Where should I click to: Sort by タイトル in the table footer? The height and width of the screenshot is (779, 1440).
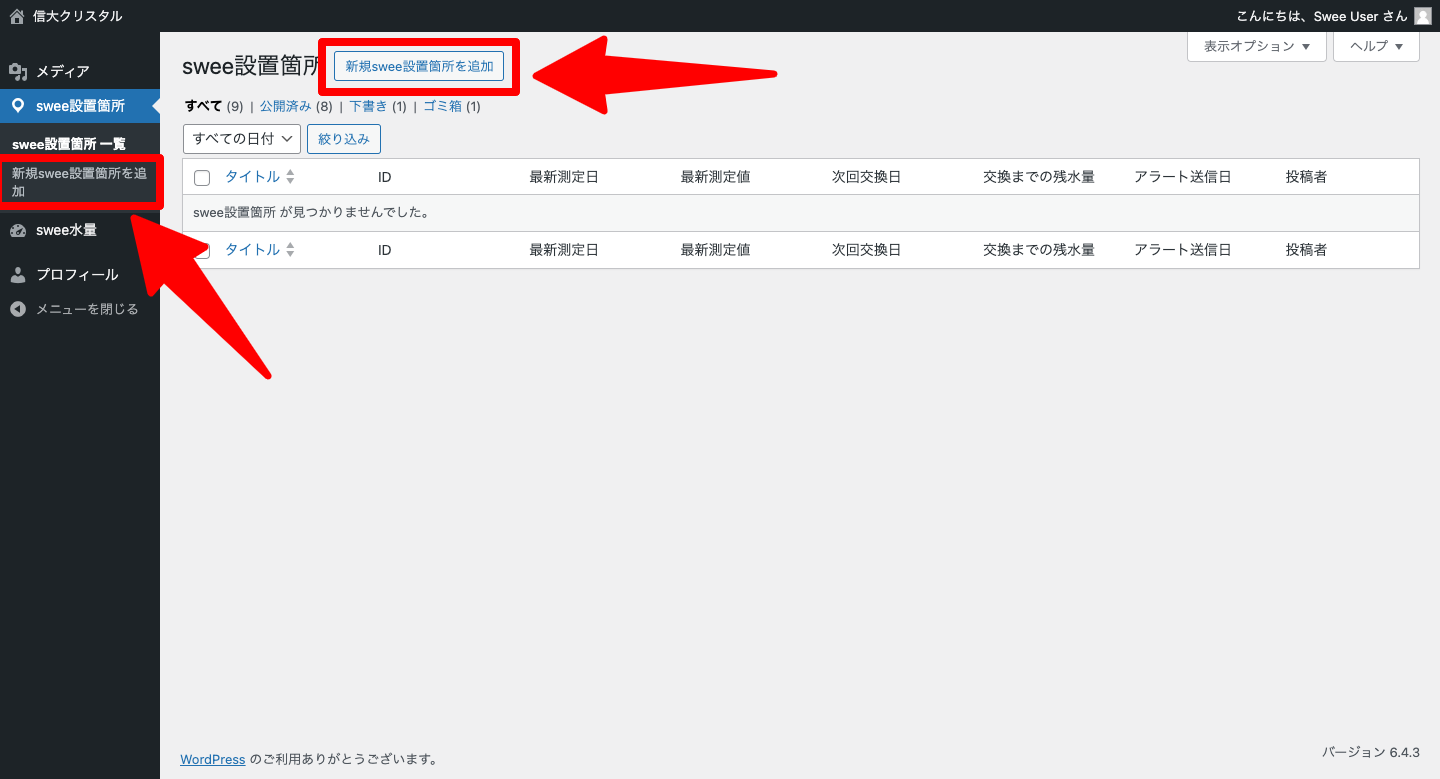(x=252, y=250)
